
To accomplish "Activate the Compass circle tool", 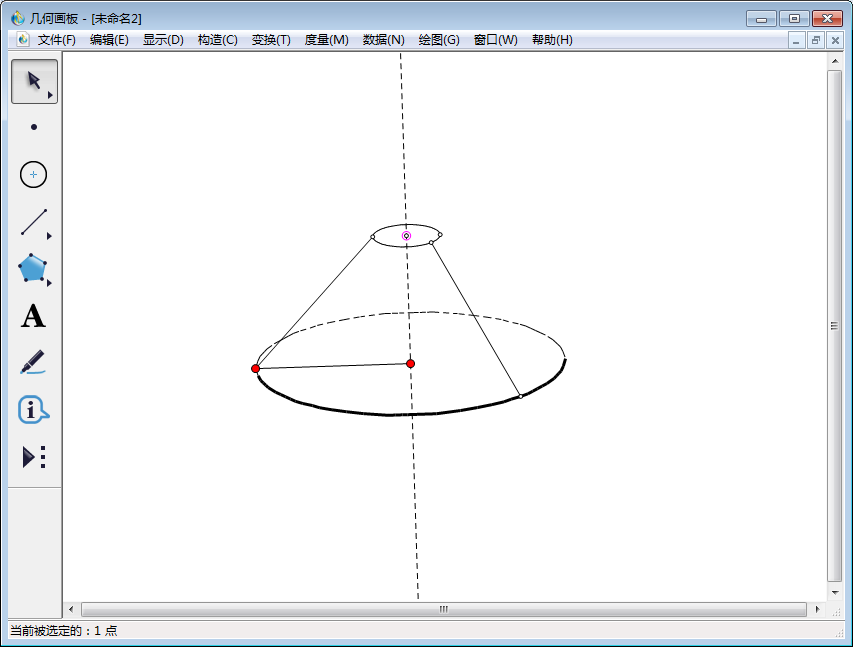I will [x=34, y=174].
